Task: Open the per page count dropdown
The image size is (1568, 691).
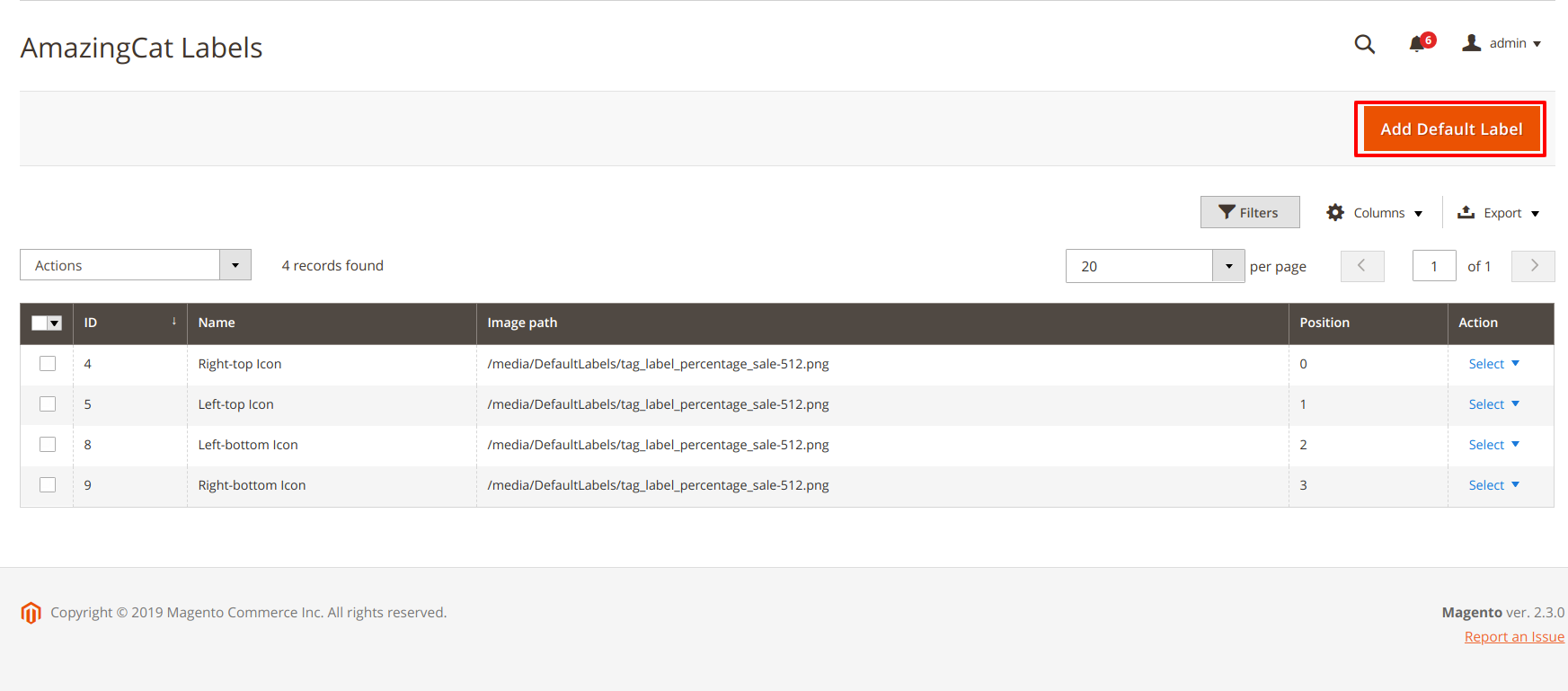Action: pyautogui.click(x=1155, y=266)
